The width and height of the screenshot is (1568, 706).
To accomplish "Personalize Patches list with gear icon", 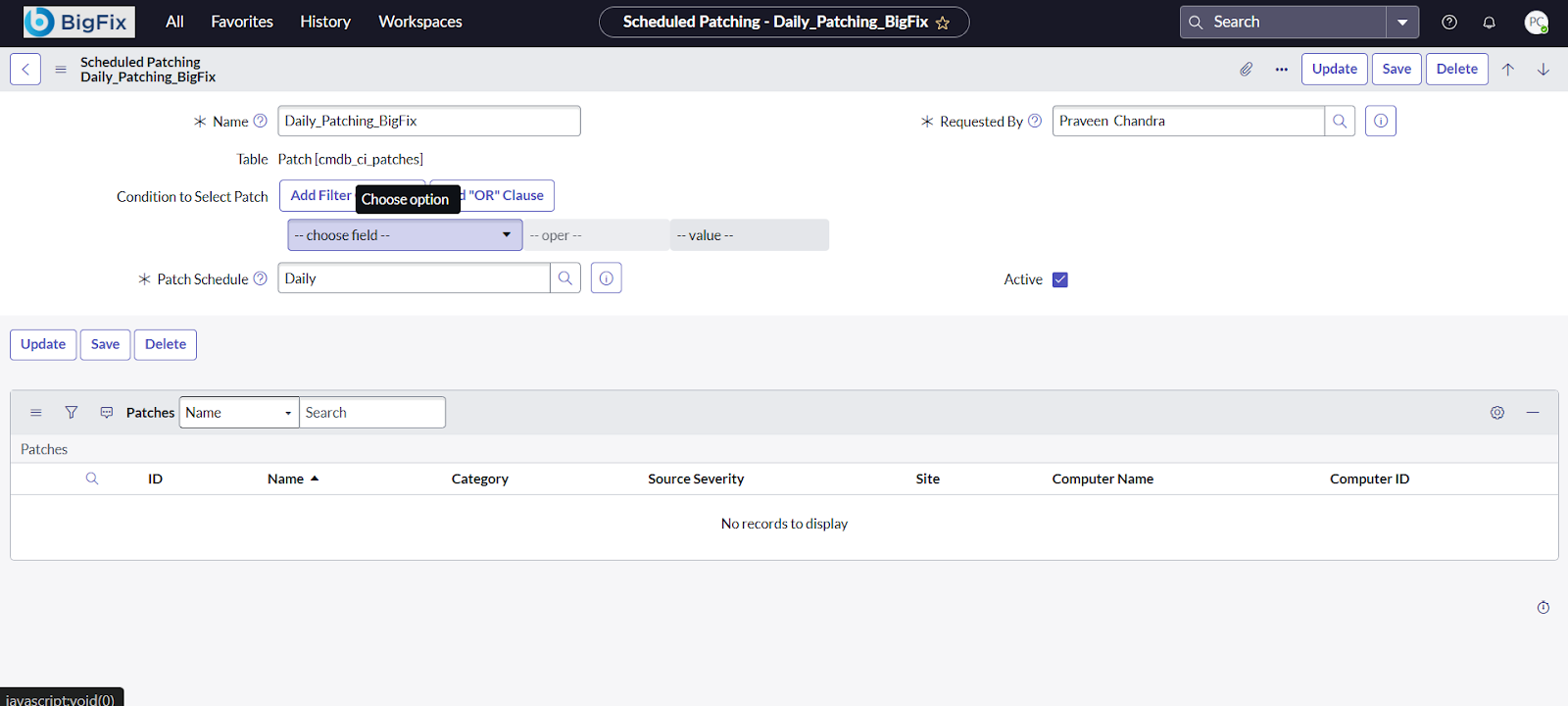I will click(1497, 413).
